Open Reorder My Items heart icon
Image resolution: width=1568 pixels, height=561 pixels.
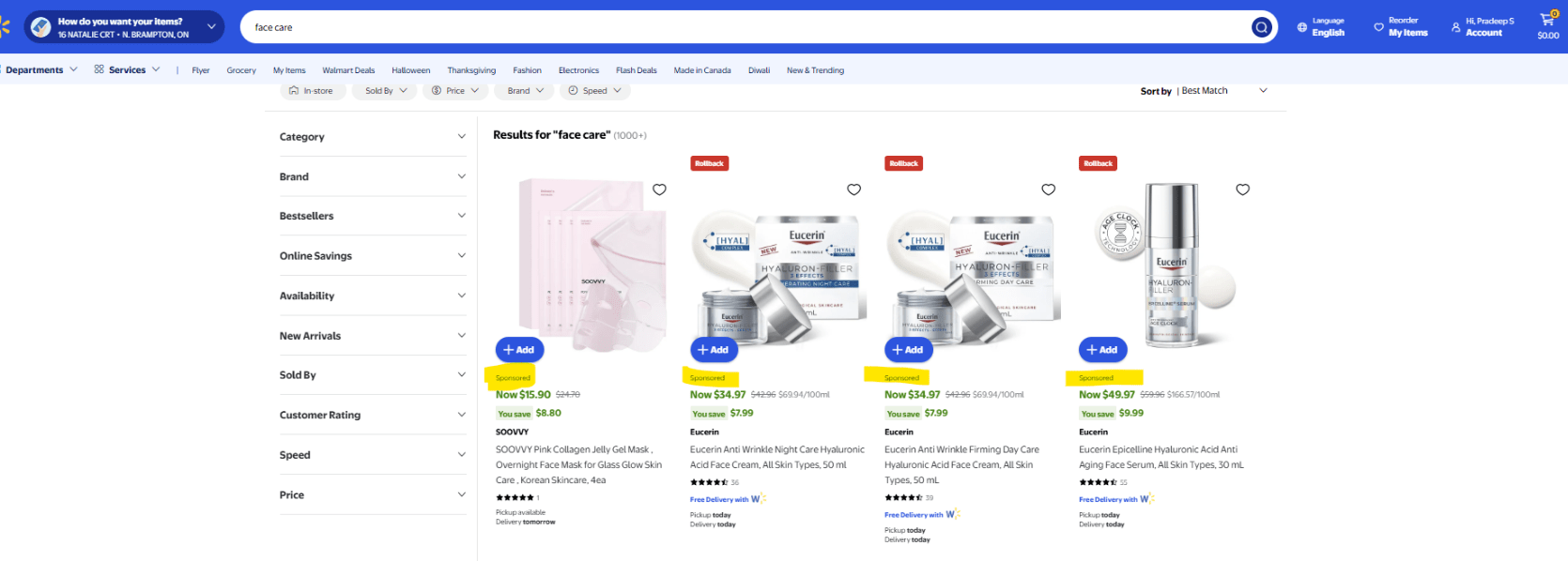click(1378, 27)
